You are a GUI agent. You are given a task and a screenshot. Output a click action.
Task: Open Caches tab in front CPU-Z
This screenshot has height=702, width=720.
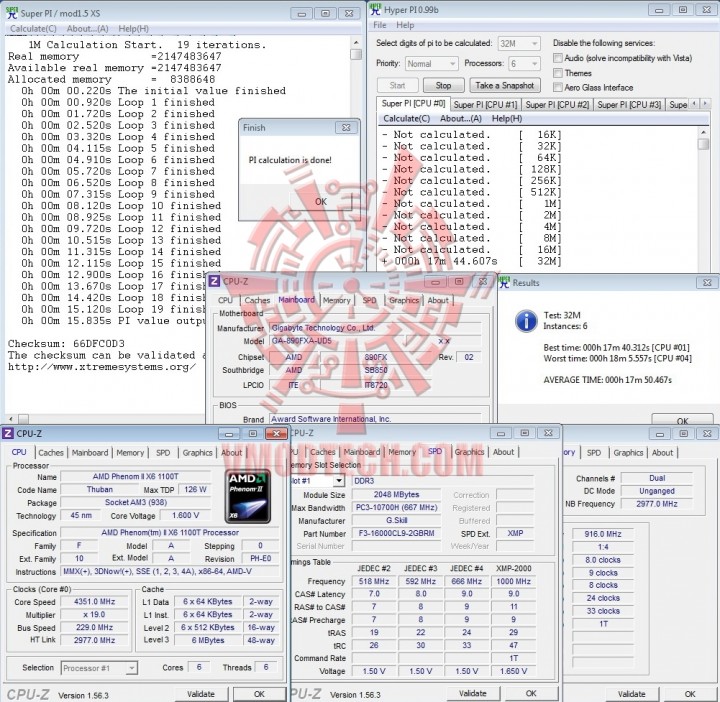click(51, 453)
